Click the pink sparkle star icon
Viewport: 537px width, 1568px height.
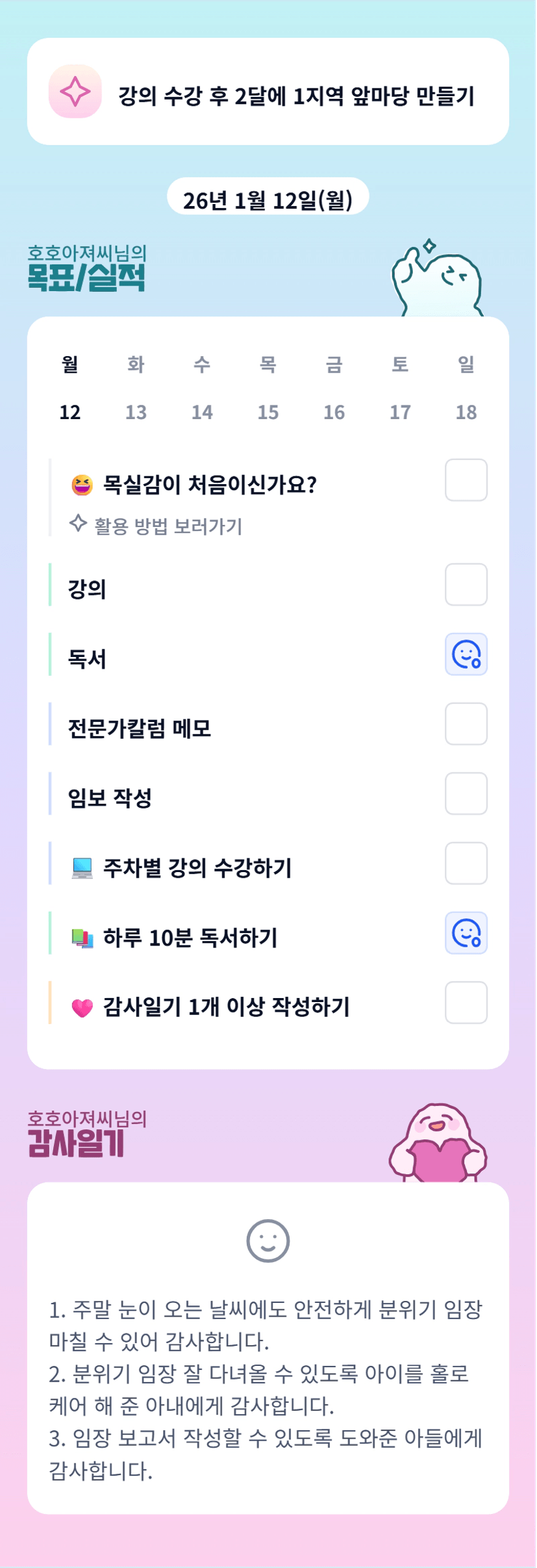[75, 92]
